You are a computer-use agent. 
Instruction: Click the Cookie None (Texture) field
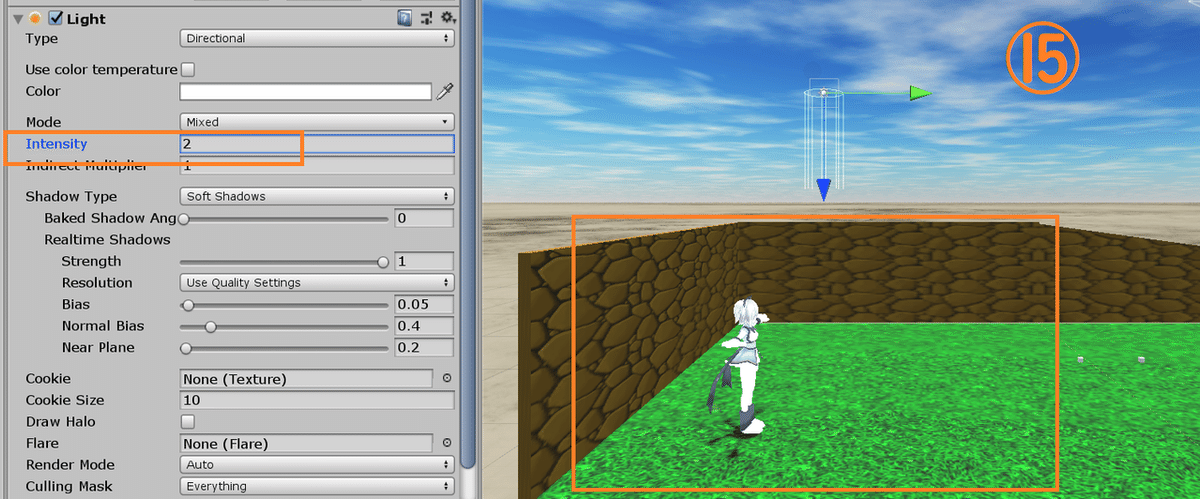[306, 379]
